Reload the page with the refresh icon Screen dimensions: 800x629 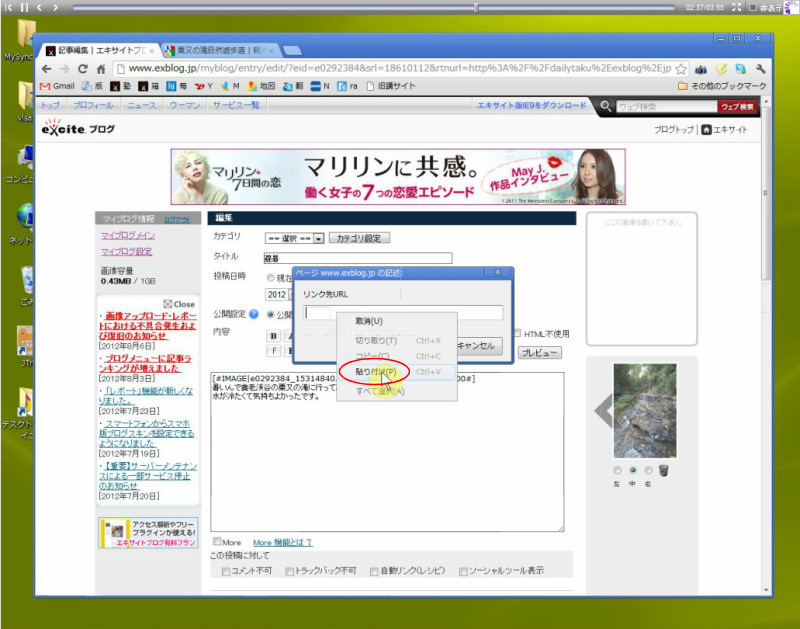point(83,69)
